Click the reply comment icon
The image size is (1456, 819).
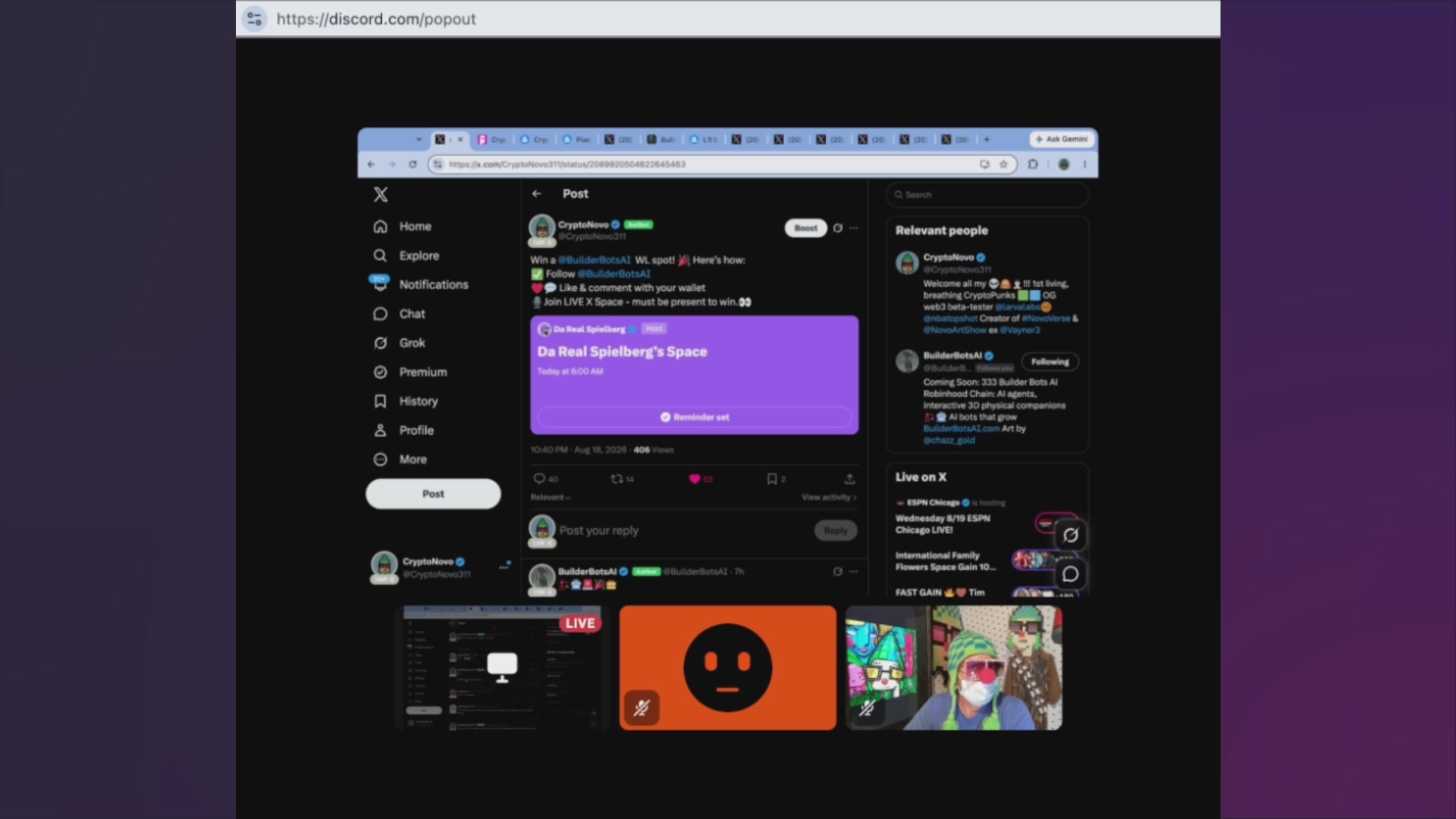point(539,479)
